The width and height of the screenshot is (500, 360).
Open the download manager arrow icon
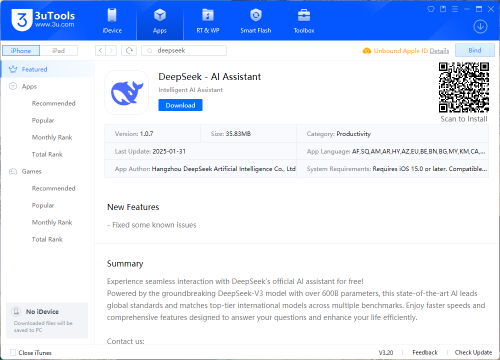click(x=480, y=27)
